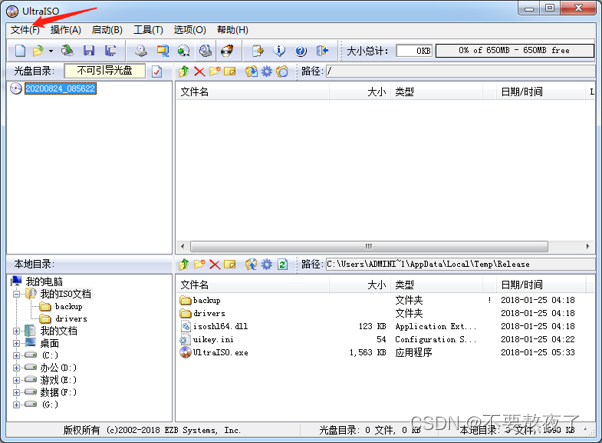Click the boot properties checkmark document icon

[x=157, y=71]
